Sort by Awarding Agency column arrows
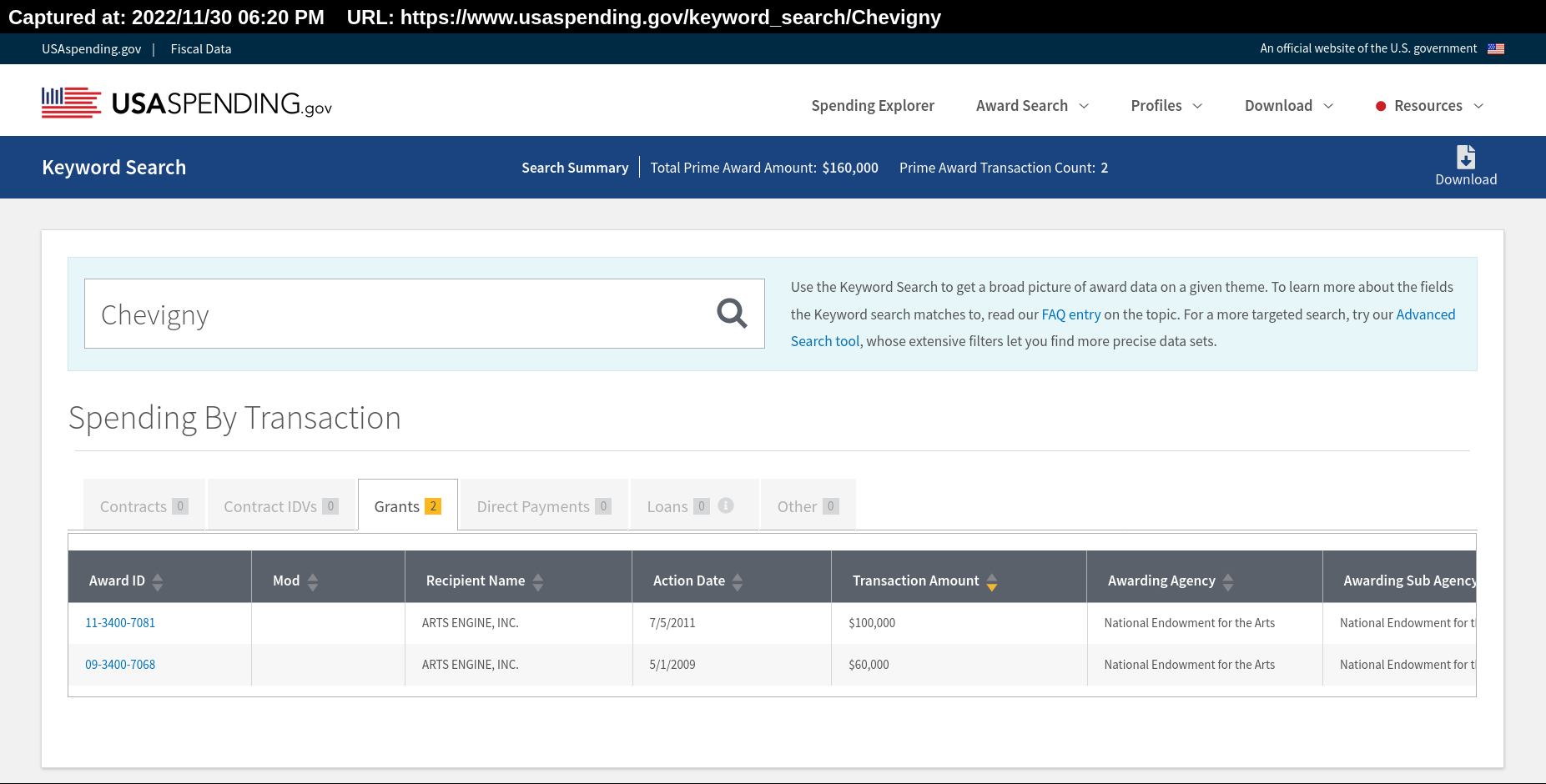The height and width of the screenshot is (784, 1546). [1228, 581]
